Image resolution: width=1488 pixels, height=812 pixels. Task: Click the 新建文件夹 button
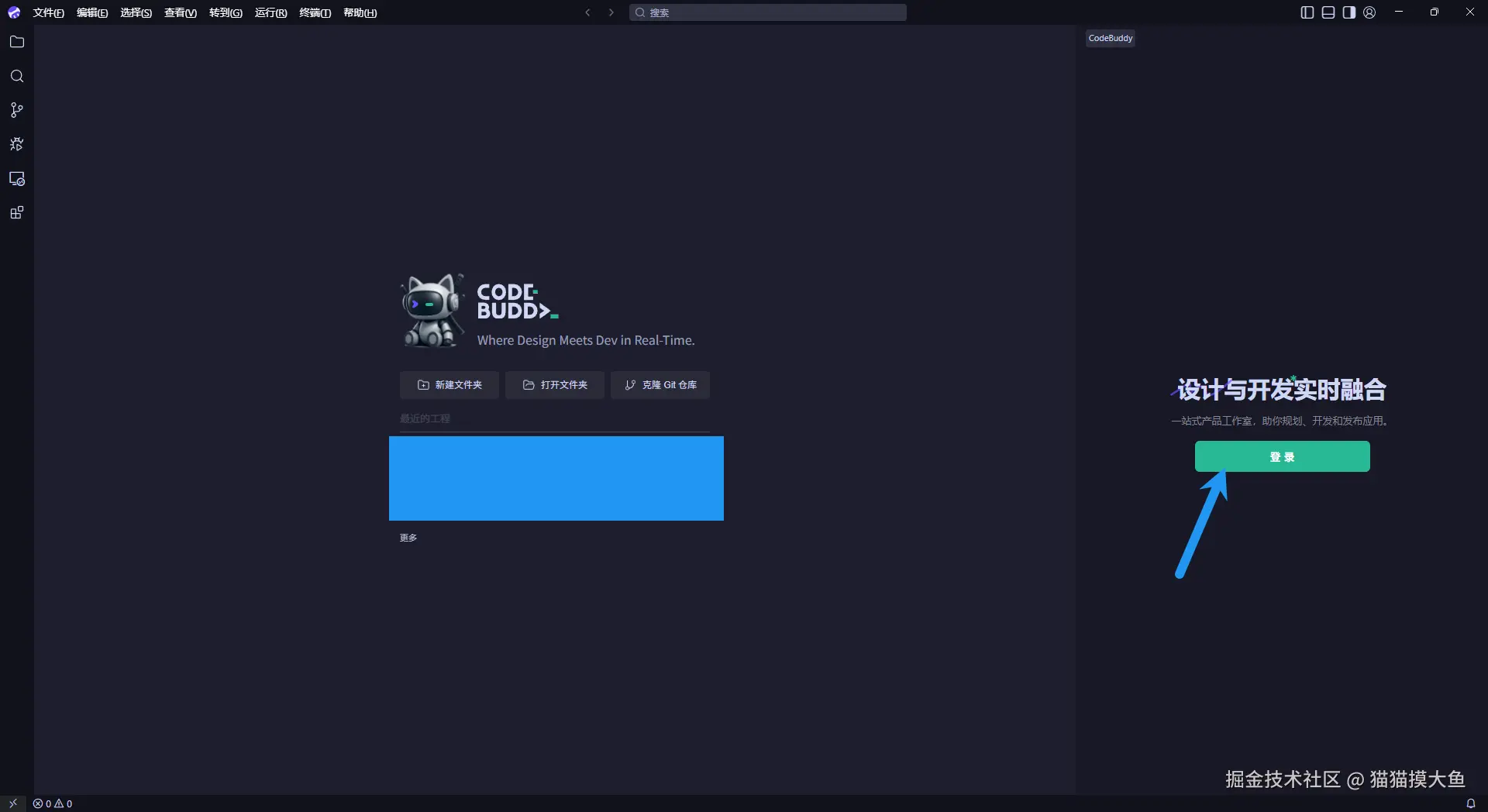(x=449, y=385)
